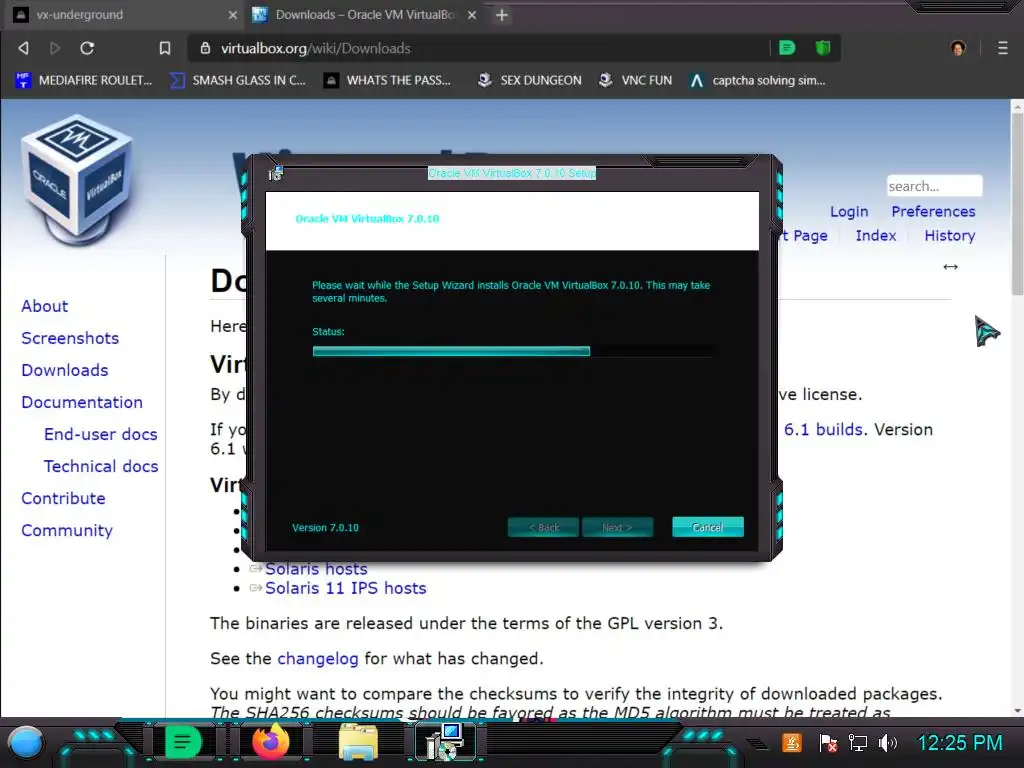Open End-user docs in the sidebar
This screenshot has width=1024, height=768.
pyautogui.click(x=101, y=434)
